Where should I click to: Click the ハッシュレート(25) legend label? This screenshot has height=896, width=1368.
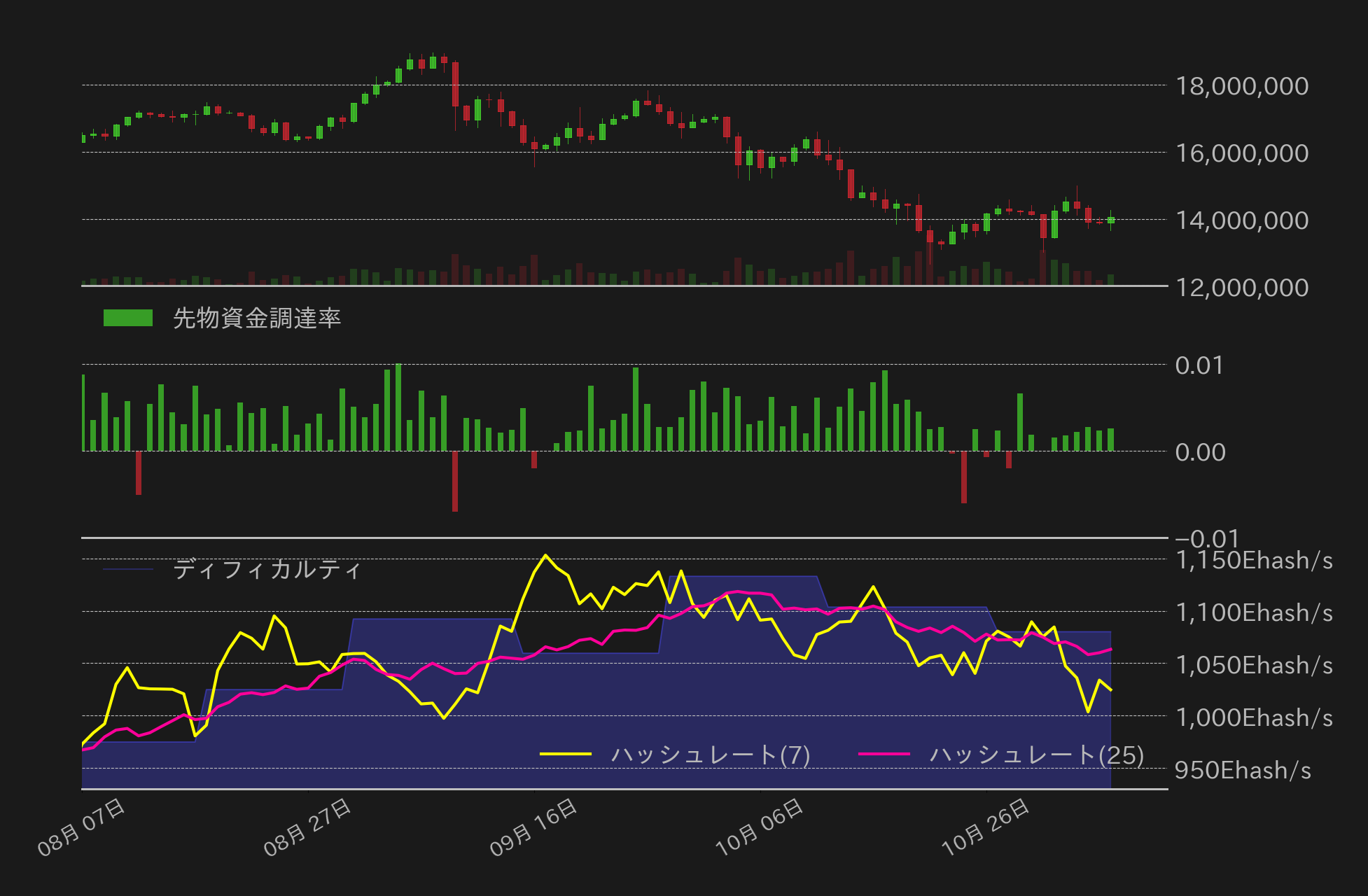[1036, 755]
